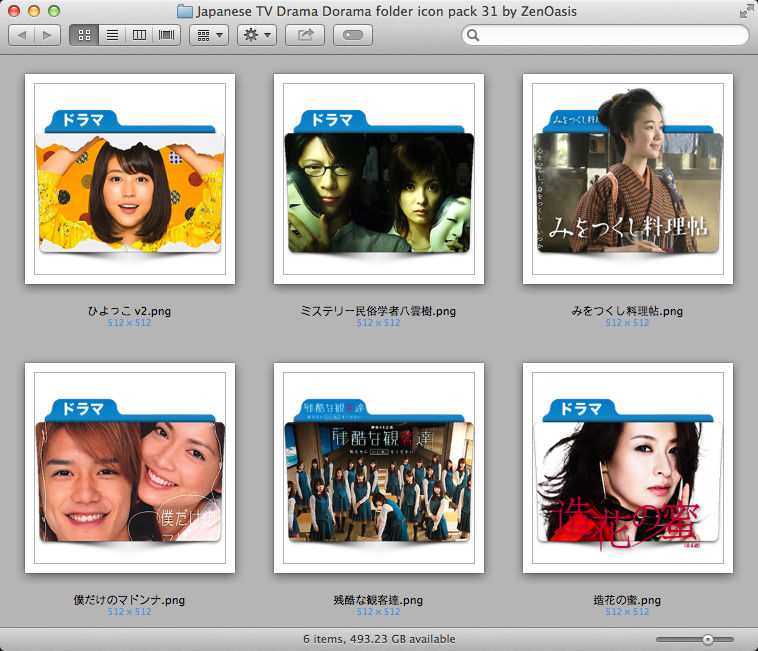Switch to column view
Image resolution: width=758 pixels, height=651 pixels.
pyautogui.click(x=139, y=35)
